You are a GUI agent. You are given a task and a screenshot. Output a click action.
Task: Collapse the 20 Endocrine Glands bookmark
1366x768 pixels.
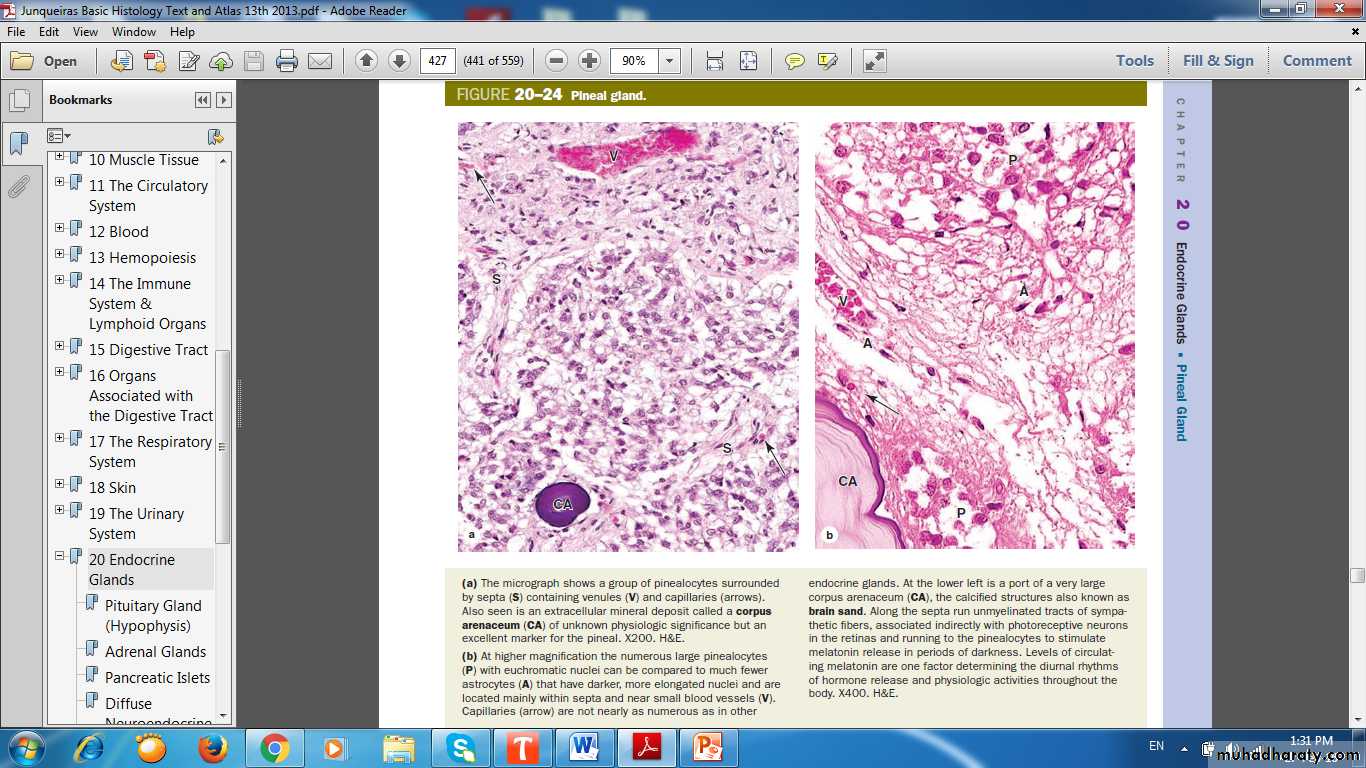60,556
